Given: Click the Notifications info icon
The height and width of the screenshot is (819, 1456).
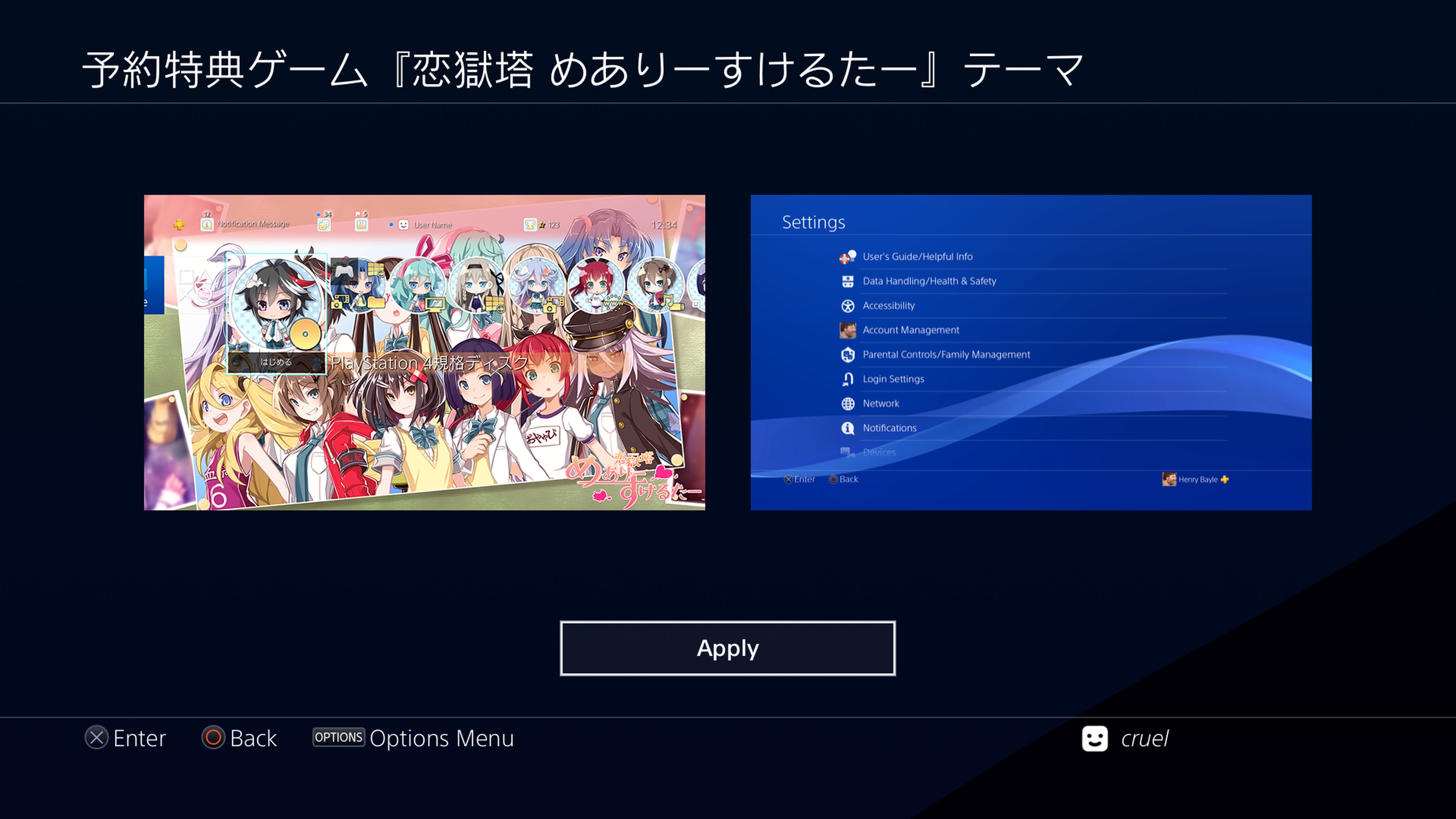Looking at the screenshot, I should 847,428.
